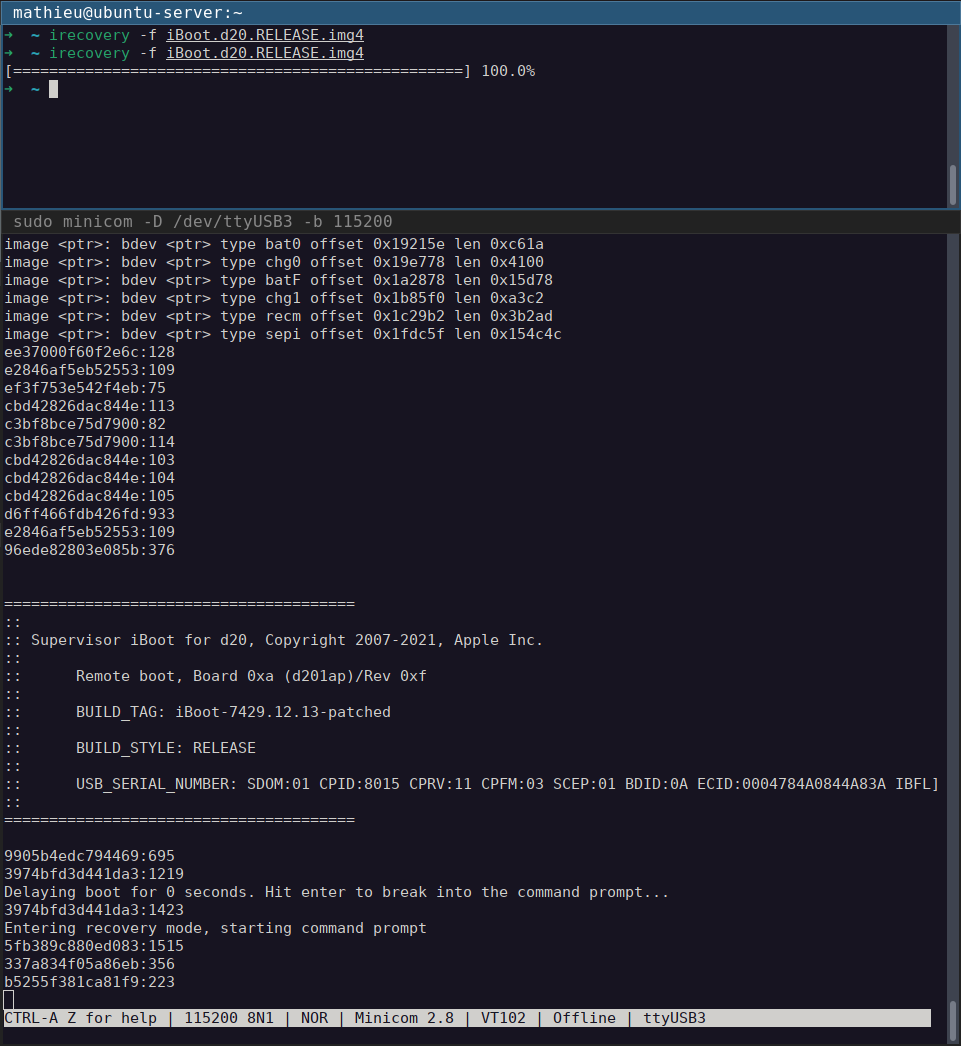
Task: Click ttyUSB3 in the status bar
Action: [673, 1018]
